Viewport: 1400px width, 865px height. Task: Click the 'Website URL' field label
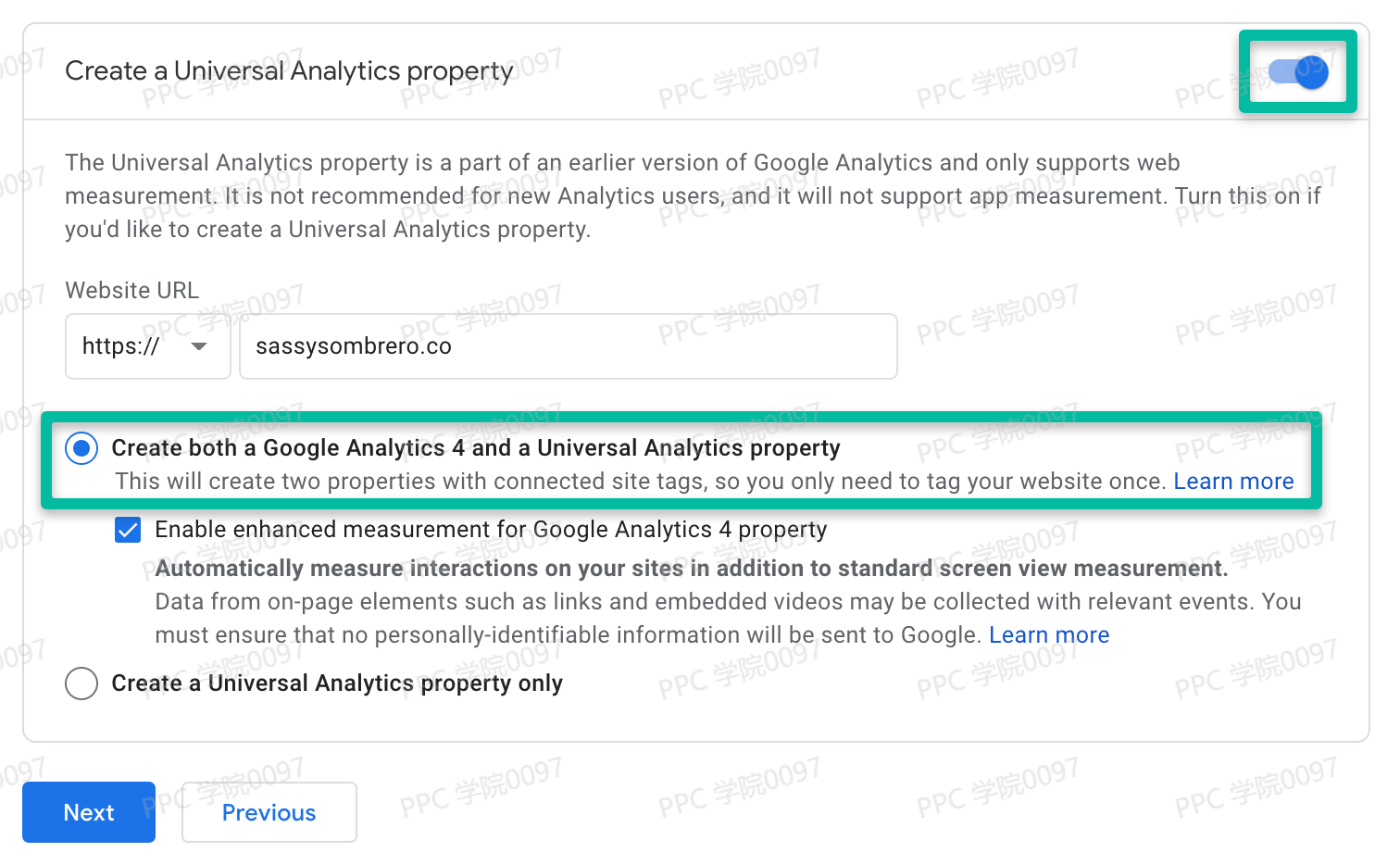[132, 291]
